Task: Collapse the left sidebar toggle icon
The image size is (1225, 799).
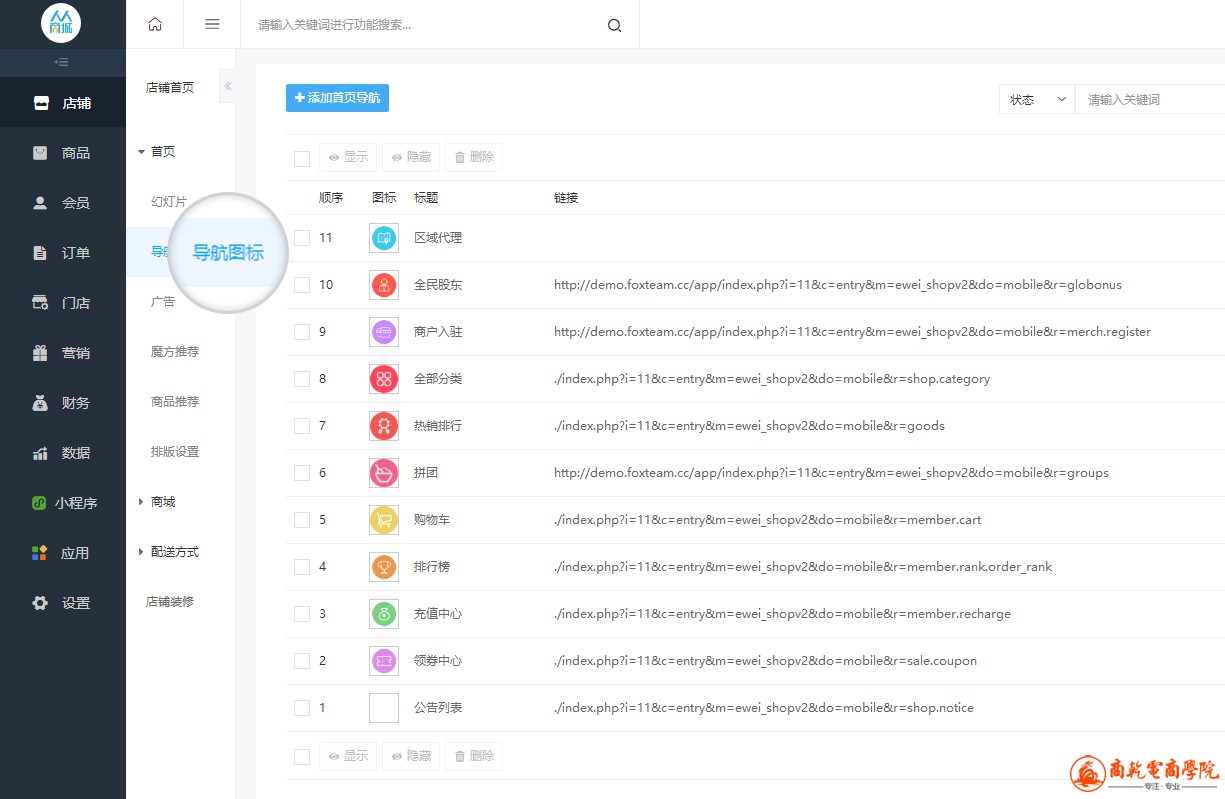Action: click(x=62, y=62)
